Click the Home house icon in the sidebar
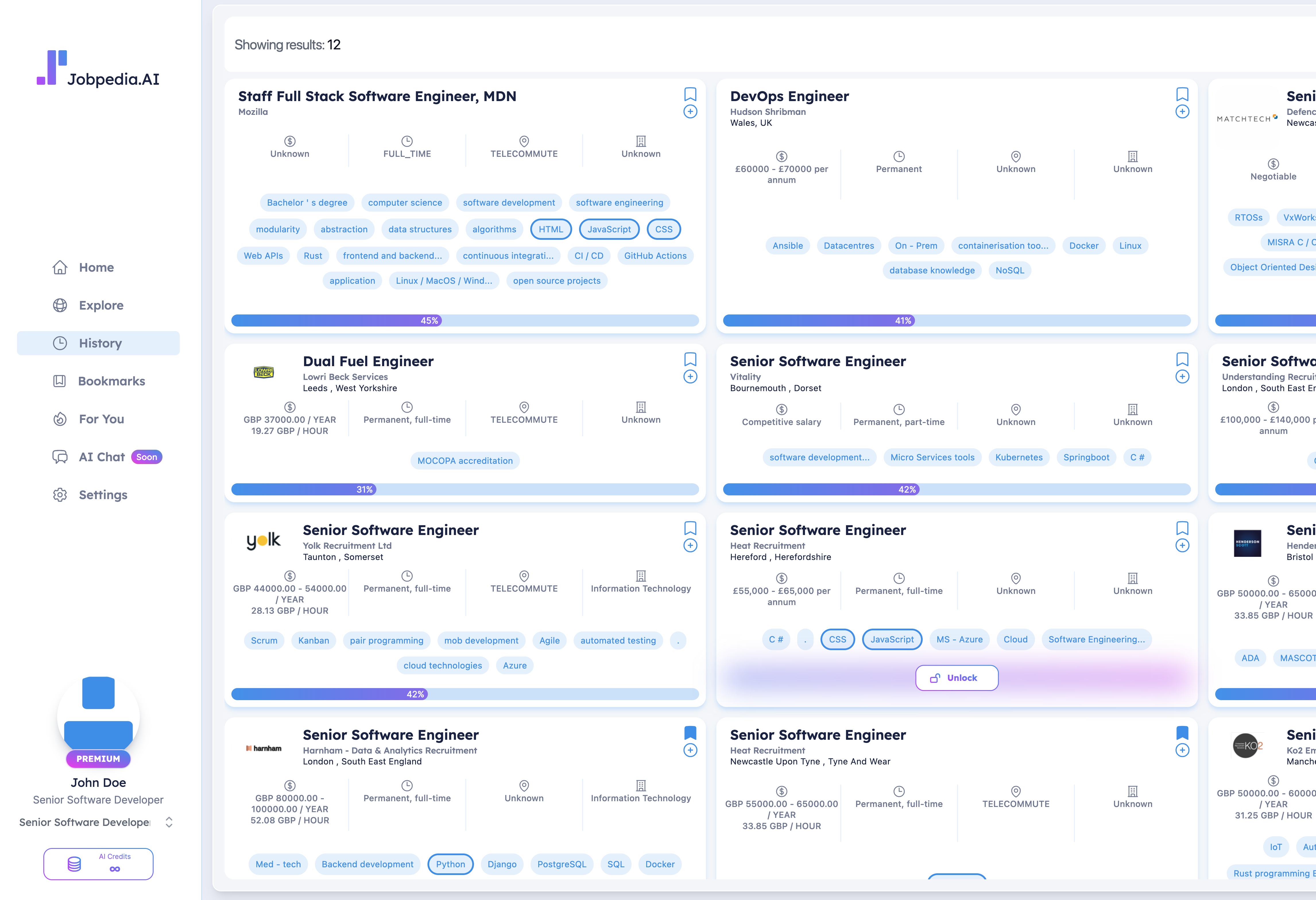 60,267
